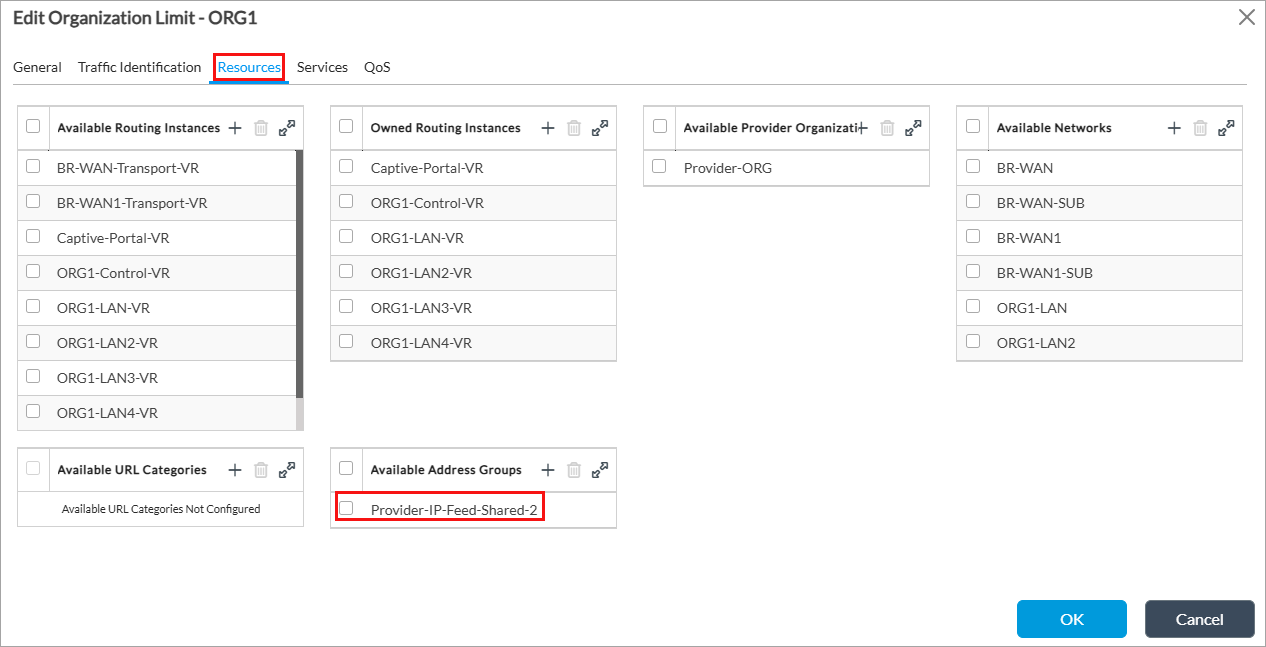
Task: Check the Provider-IP-Feed-Shared-2 checkbox
Action: click(x=346, y=507)
